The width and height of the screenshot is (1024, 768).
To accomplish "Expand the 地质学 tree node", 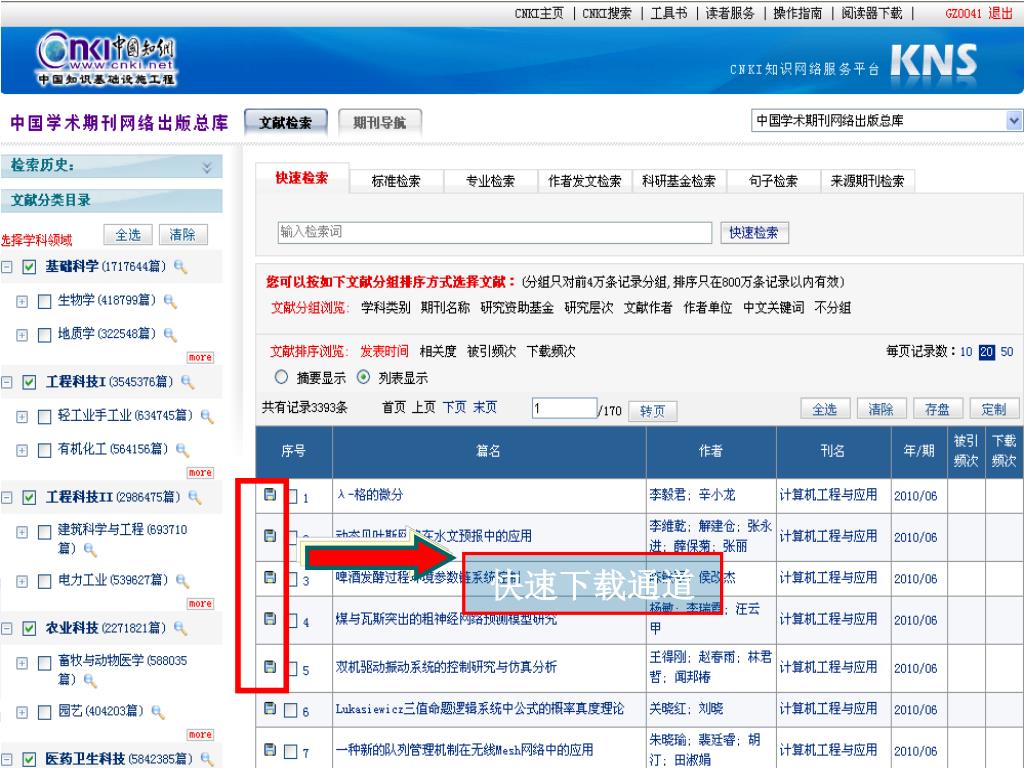I will click(x=22, y=335).
